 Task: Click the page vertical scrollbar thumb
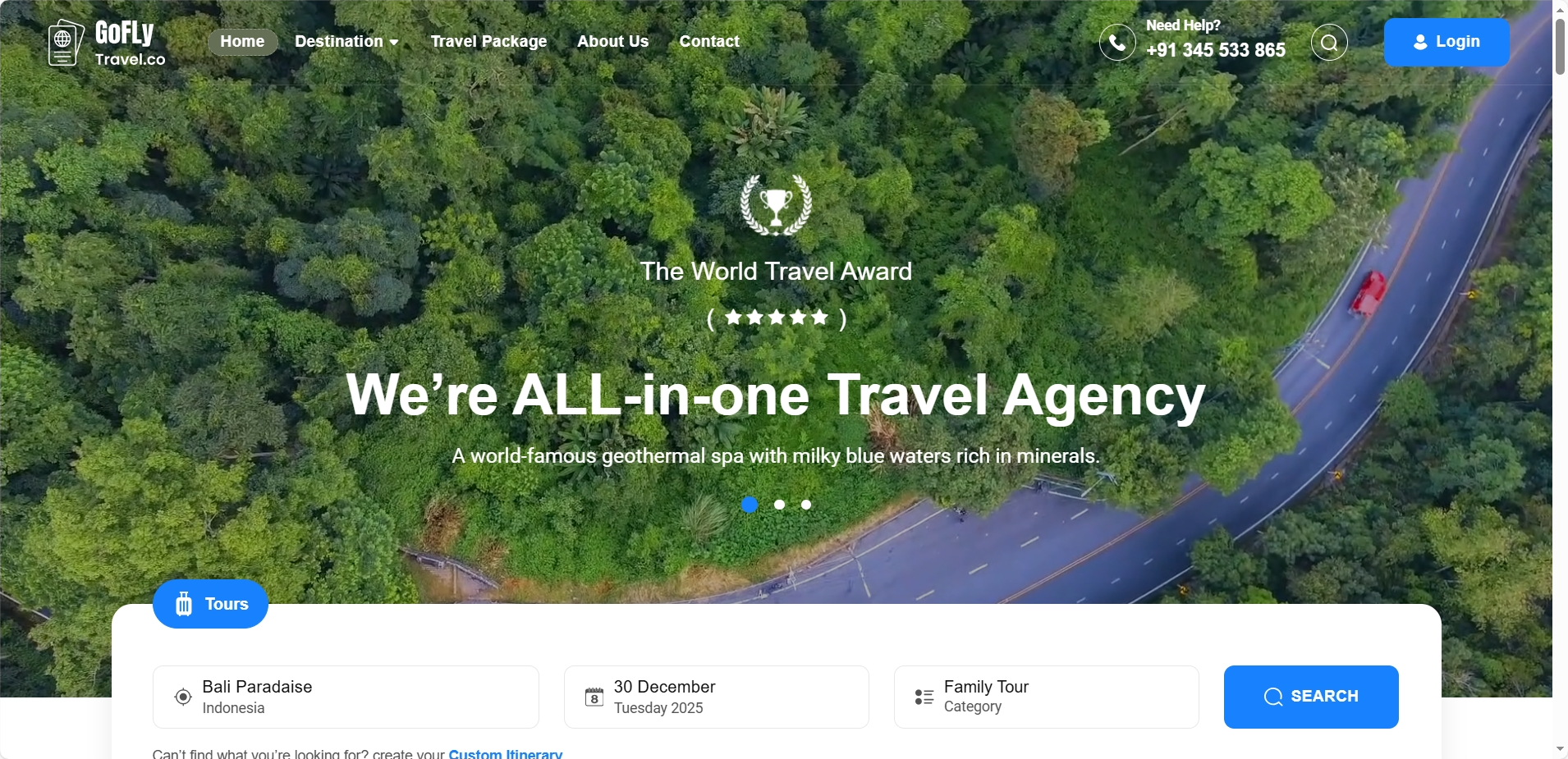(x=1560, y=46)
